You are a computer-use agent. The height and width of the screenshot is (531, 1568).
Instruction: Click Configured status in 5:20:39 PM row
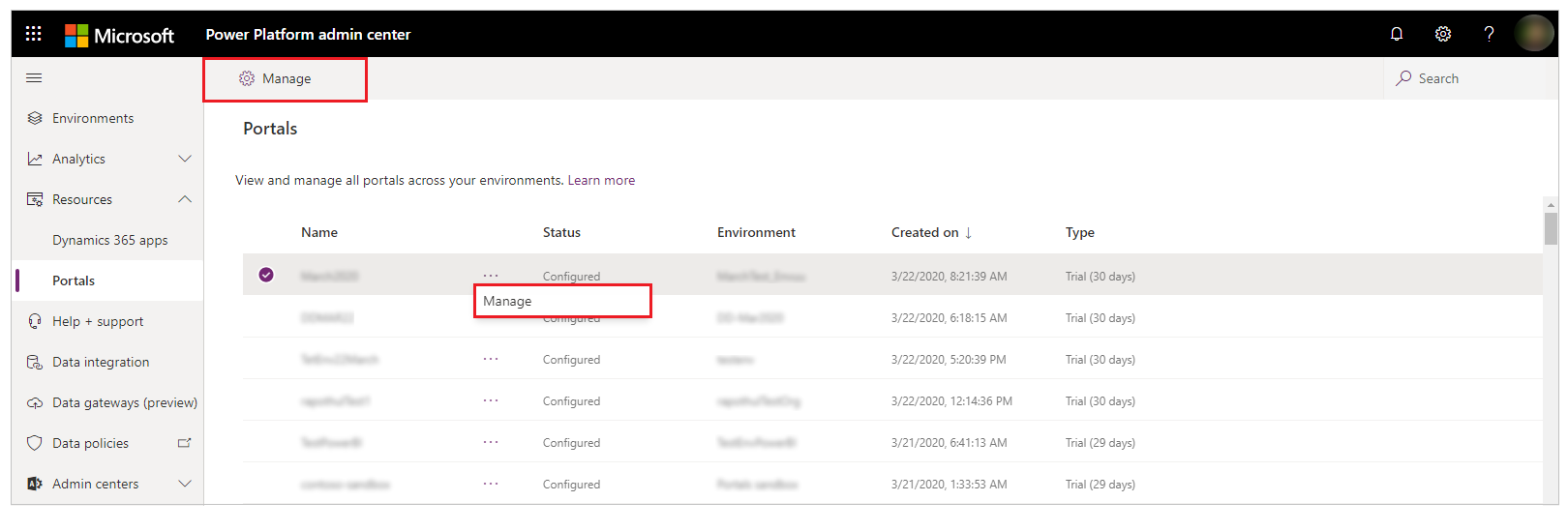point(571,359)
